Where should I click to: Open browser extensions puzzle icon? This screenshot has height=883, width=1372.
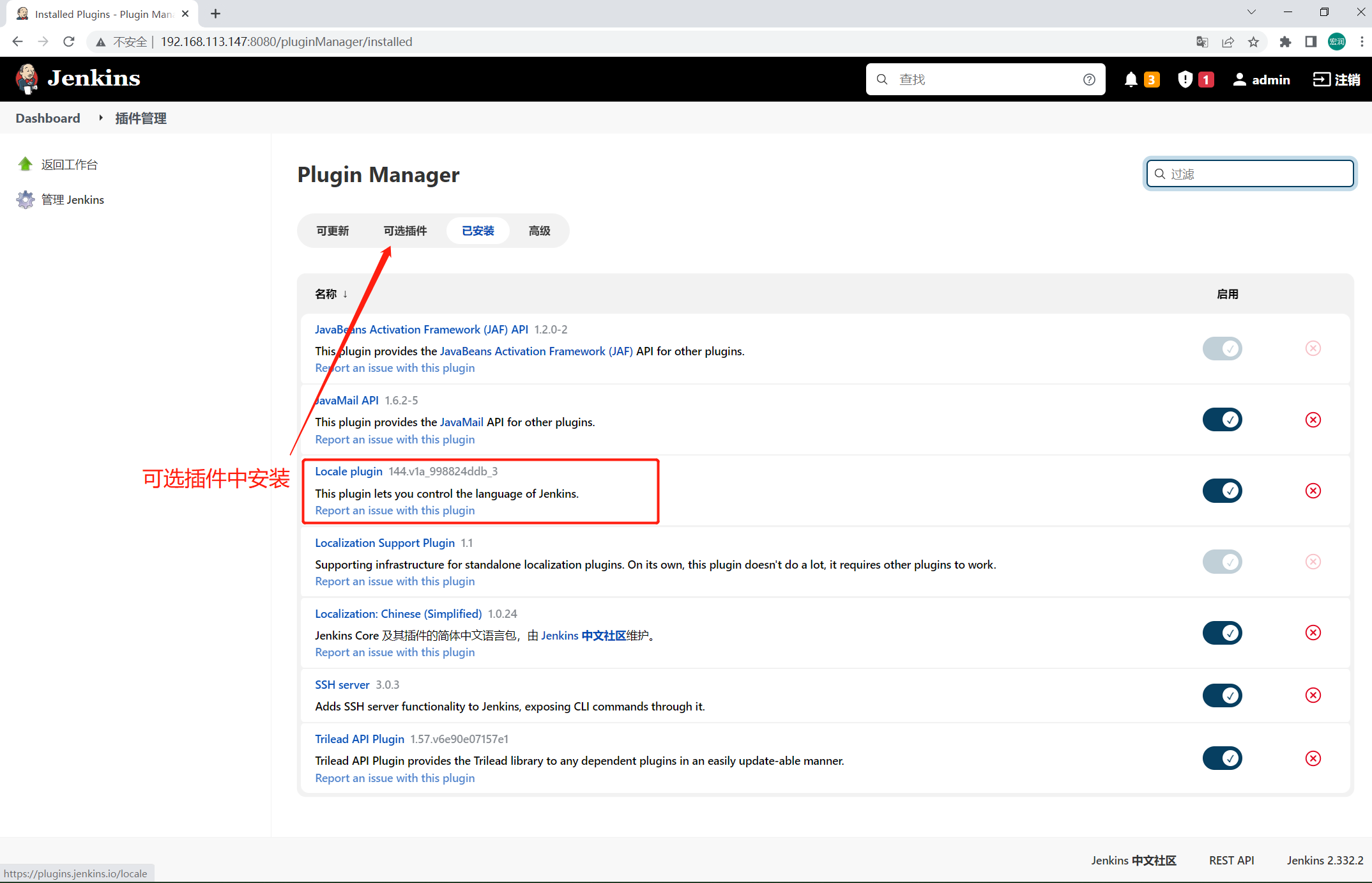(x=1285, y=42)
